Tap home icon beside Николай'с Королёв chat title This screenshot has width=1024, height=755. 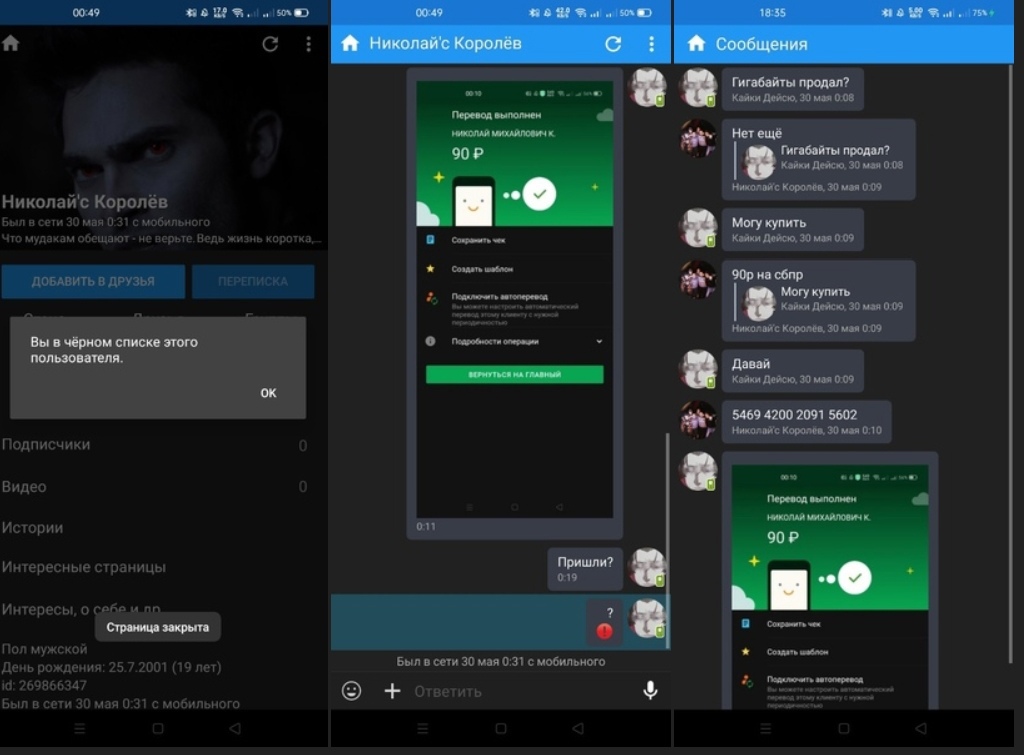(349, 44)
